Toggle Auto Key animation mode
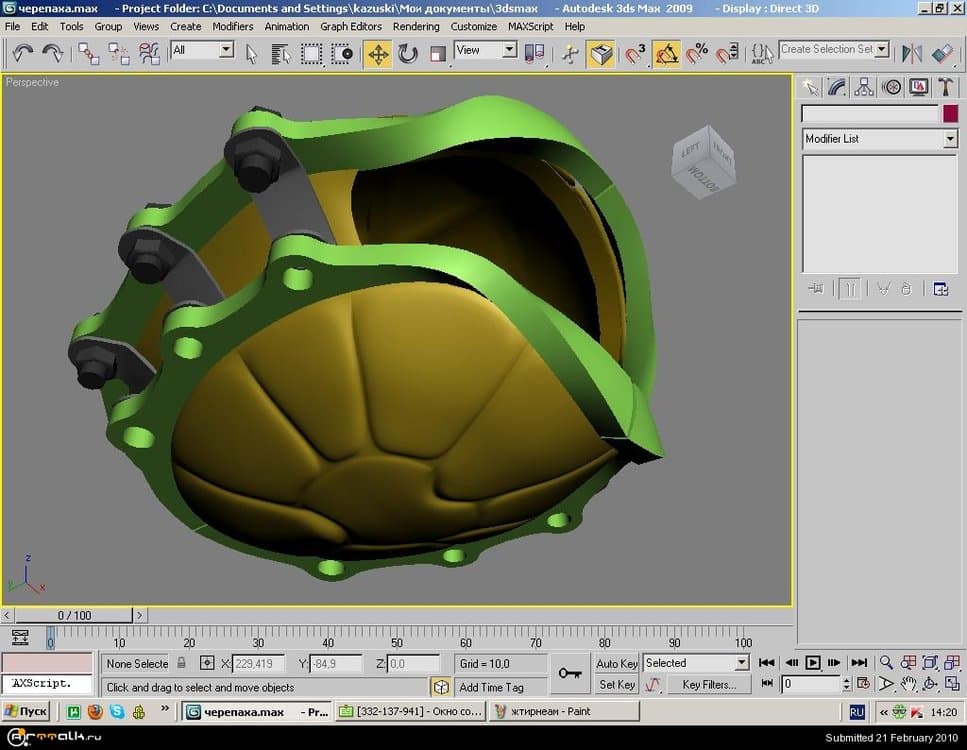Image resolution: width=967 pixels, height=750 pixels. (617, 663)
